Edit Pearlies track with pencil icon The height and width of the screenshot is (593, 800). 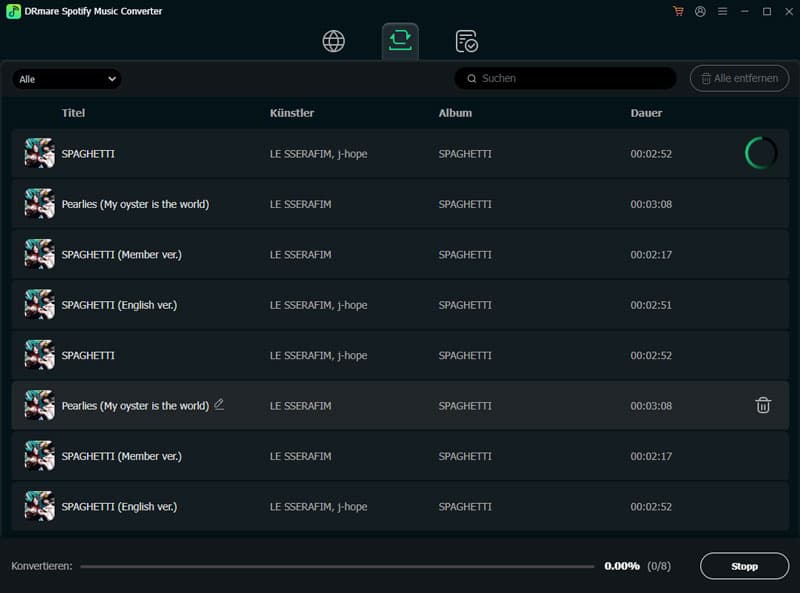click(217, 406)
